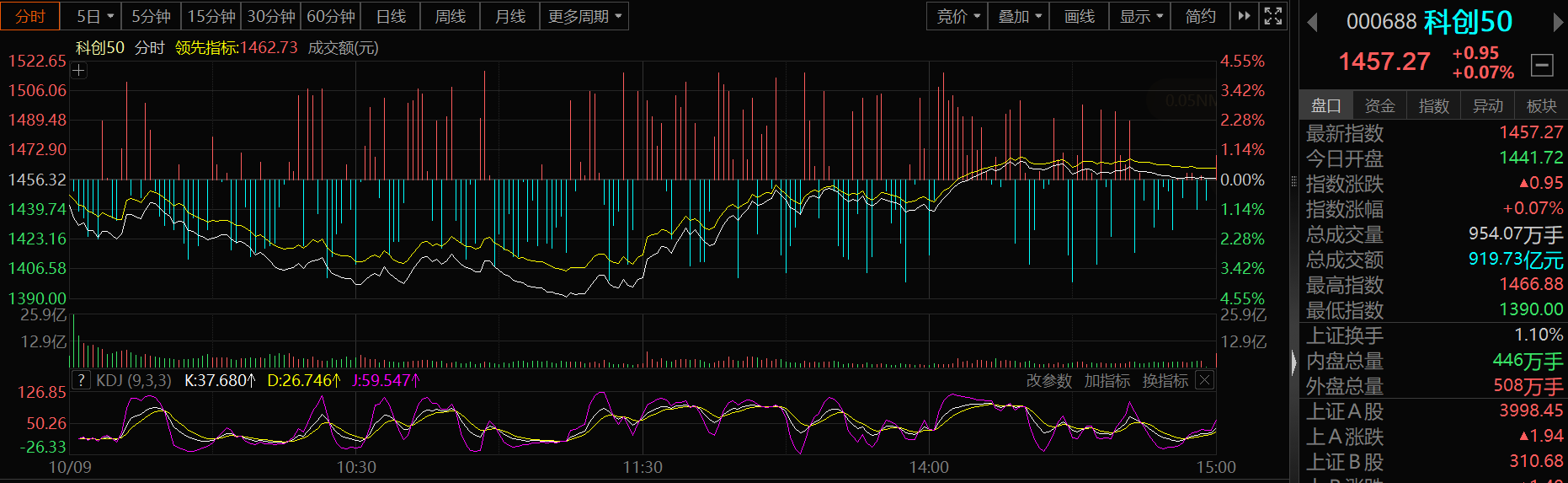Screen dimensions: 1568x483
Task: Click the current price 1457.27 in header
Action: coord(1384,62)
